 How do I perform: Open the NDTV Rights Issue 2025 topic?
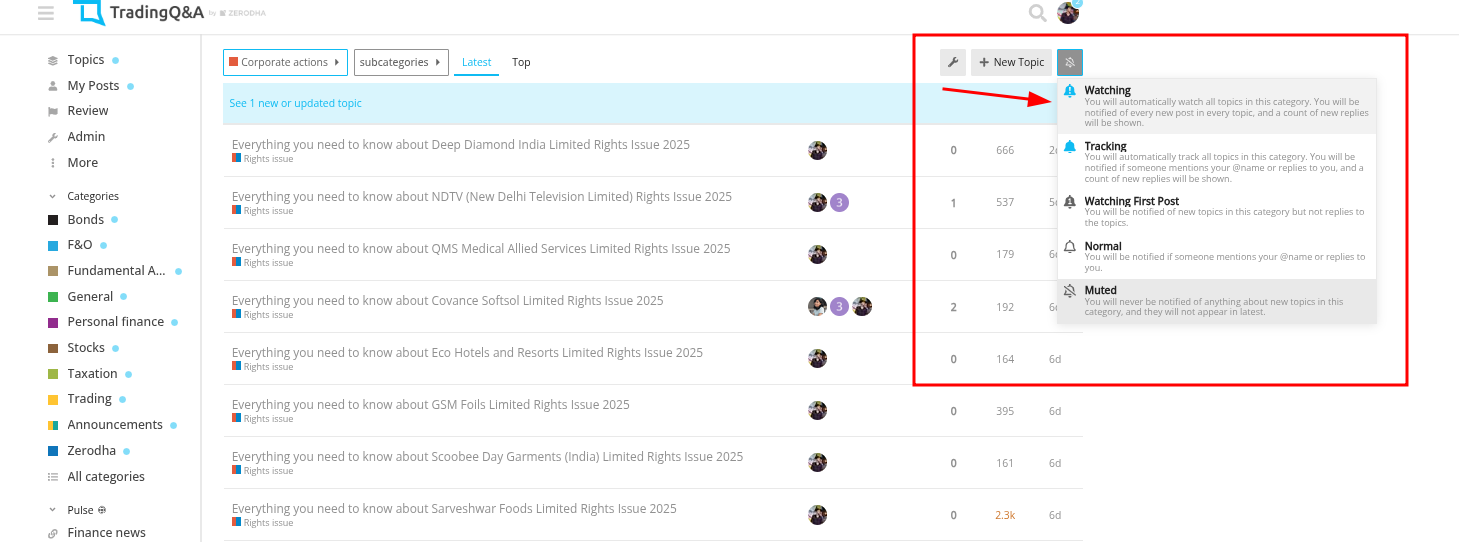tap(481, 197)
